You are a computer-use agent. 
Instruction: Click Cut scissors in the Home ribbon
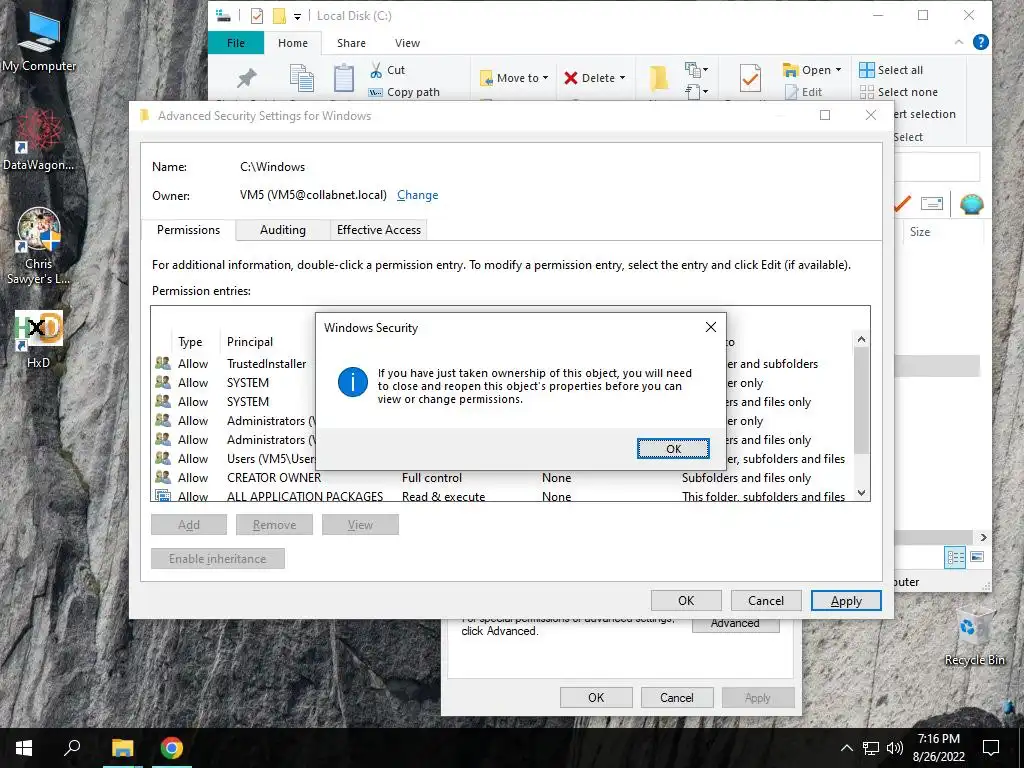coord(387,70)
